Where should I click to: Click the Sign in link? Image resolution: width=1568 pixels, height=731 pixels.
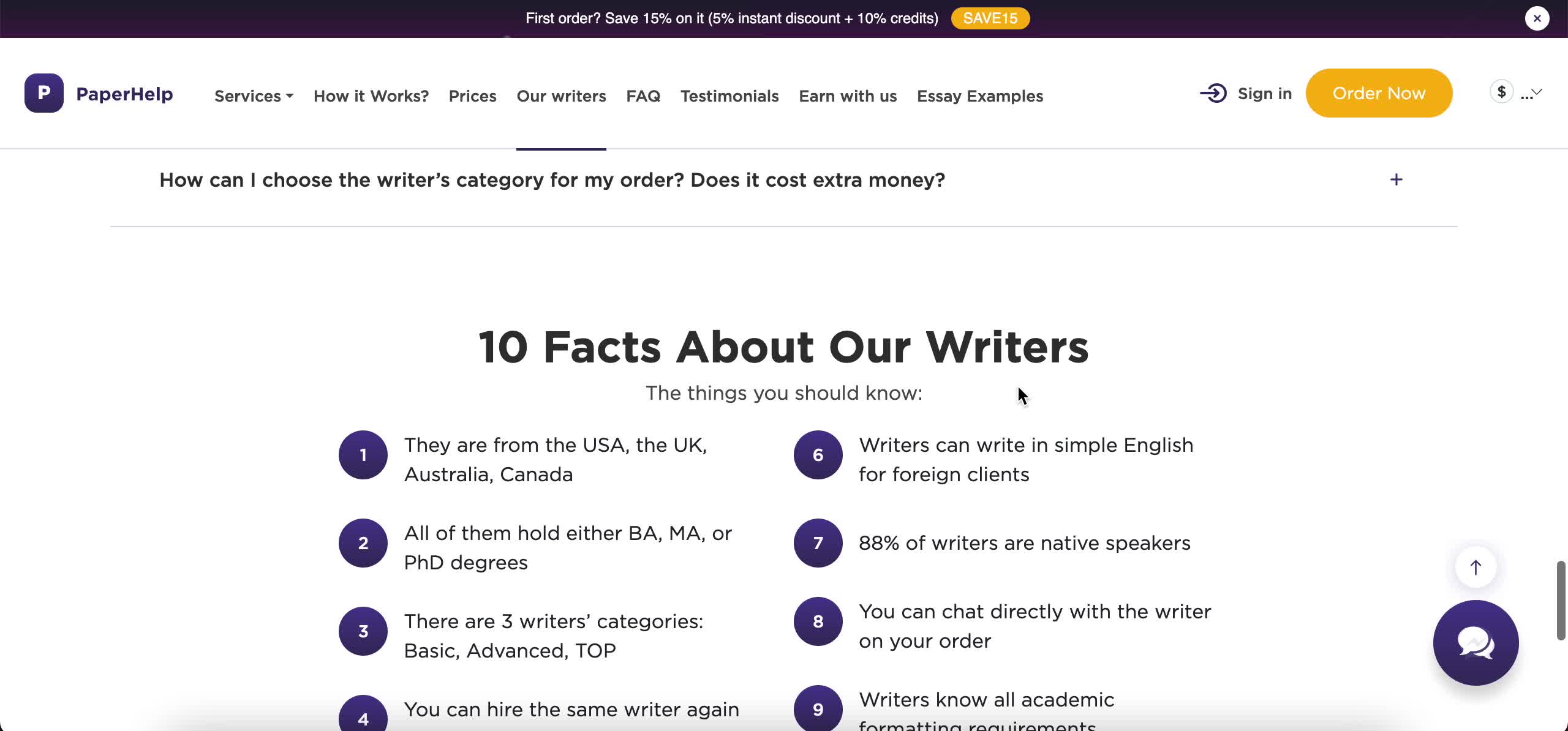pos(1264,94)
